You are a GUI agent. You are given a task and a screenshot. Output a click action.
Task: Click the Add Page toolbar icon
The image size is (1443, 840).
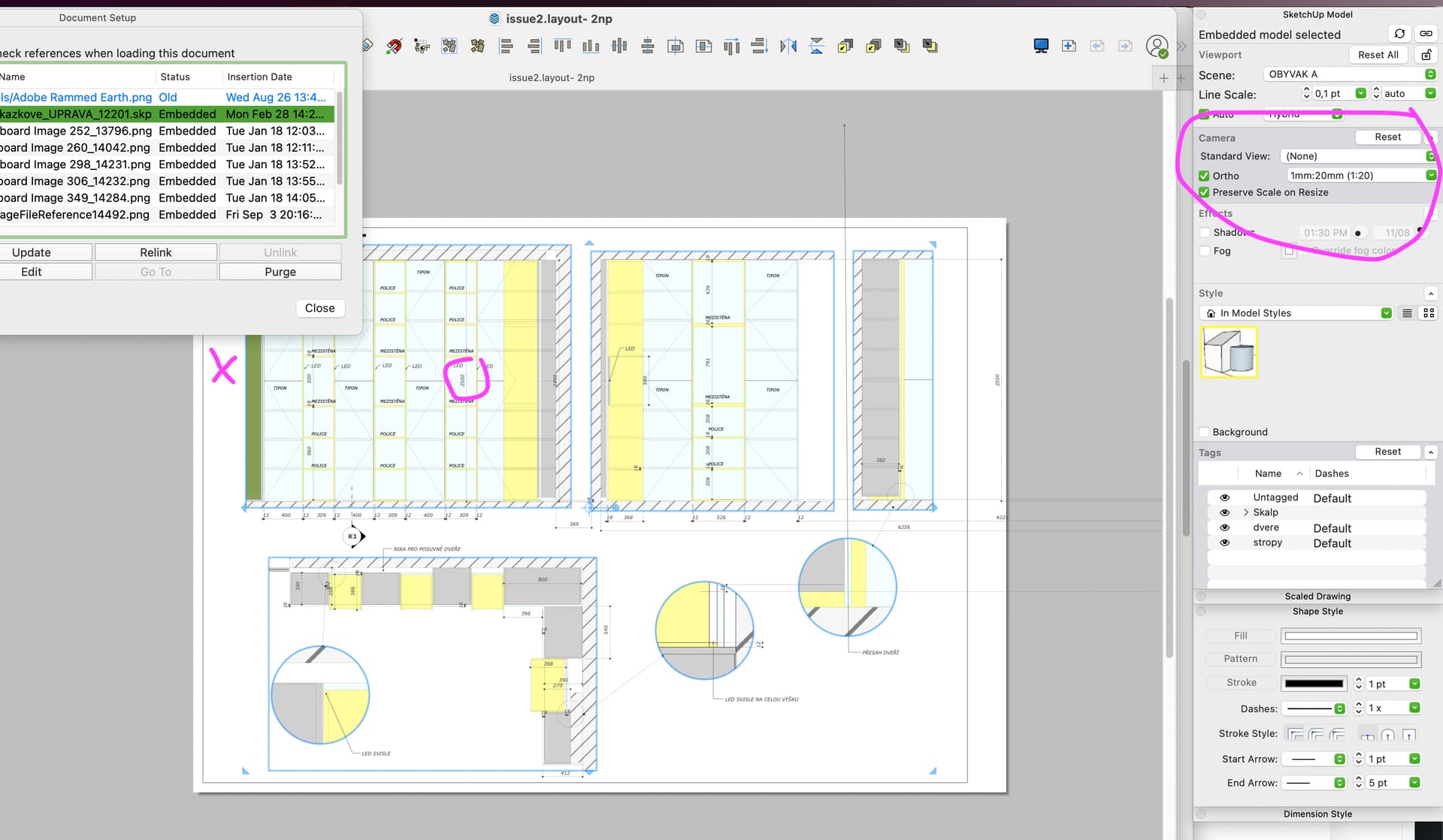1069,46
